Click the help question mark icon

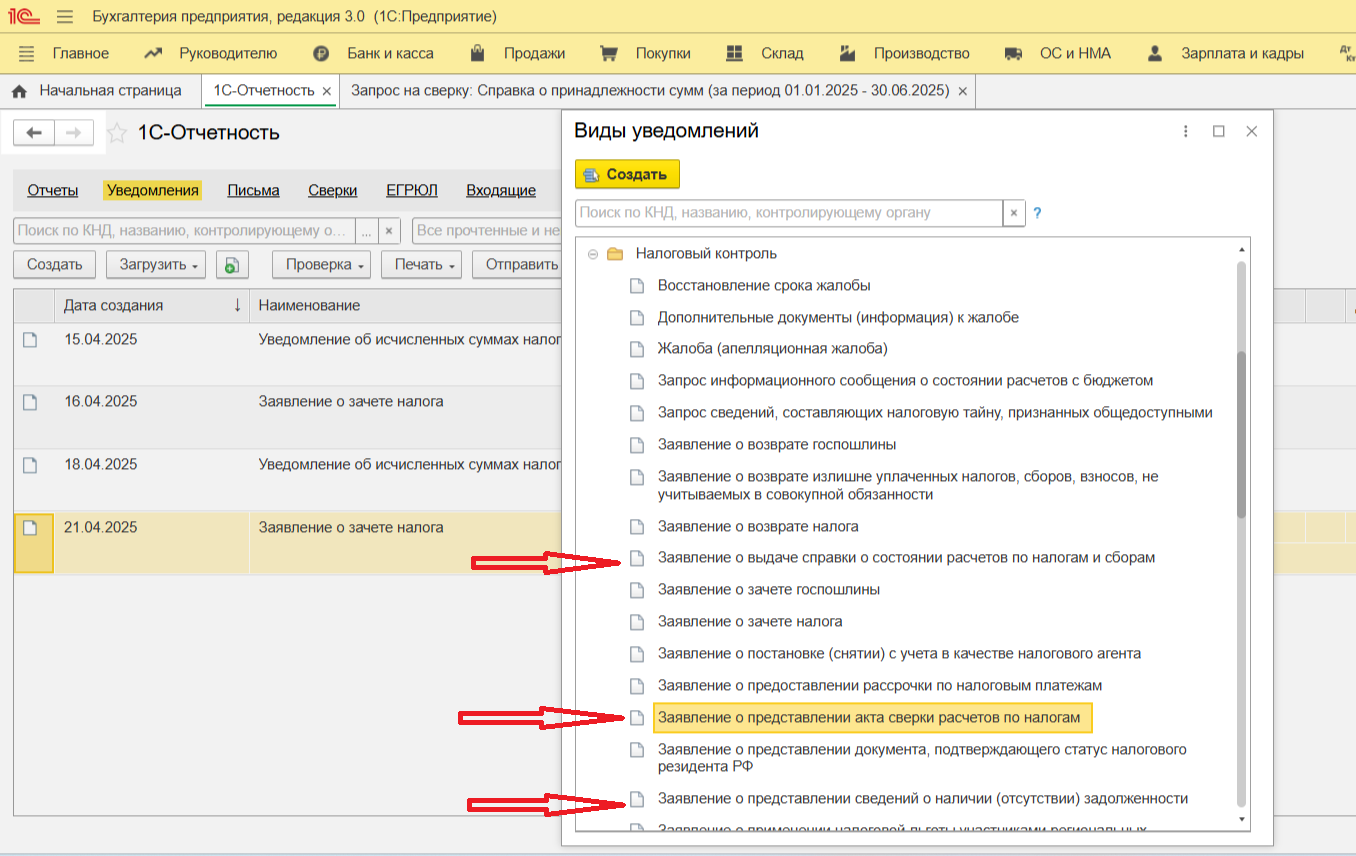point(1037,213)
